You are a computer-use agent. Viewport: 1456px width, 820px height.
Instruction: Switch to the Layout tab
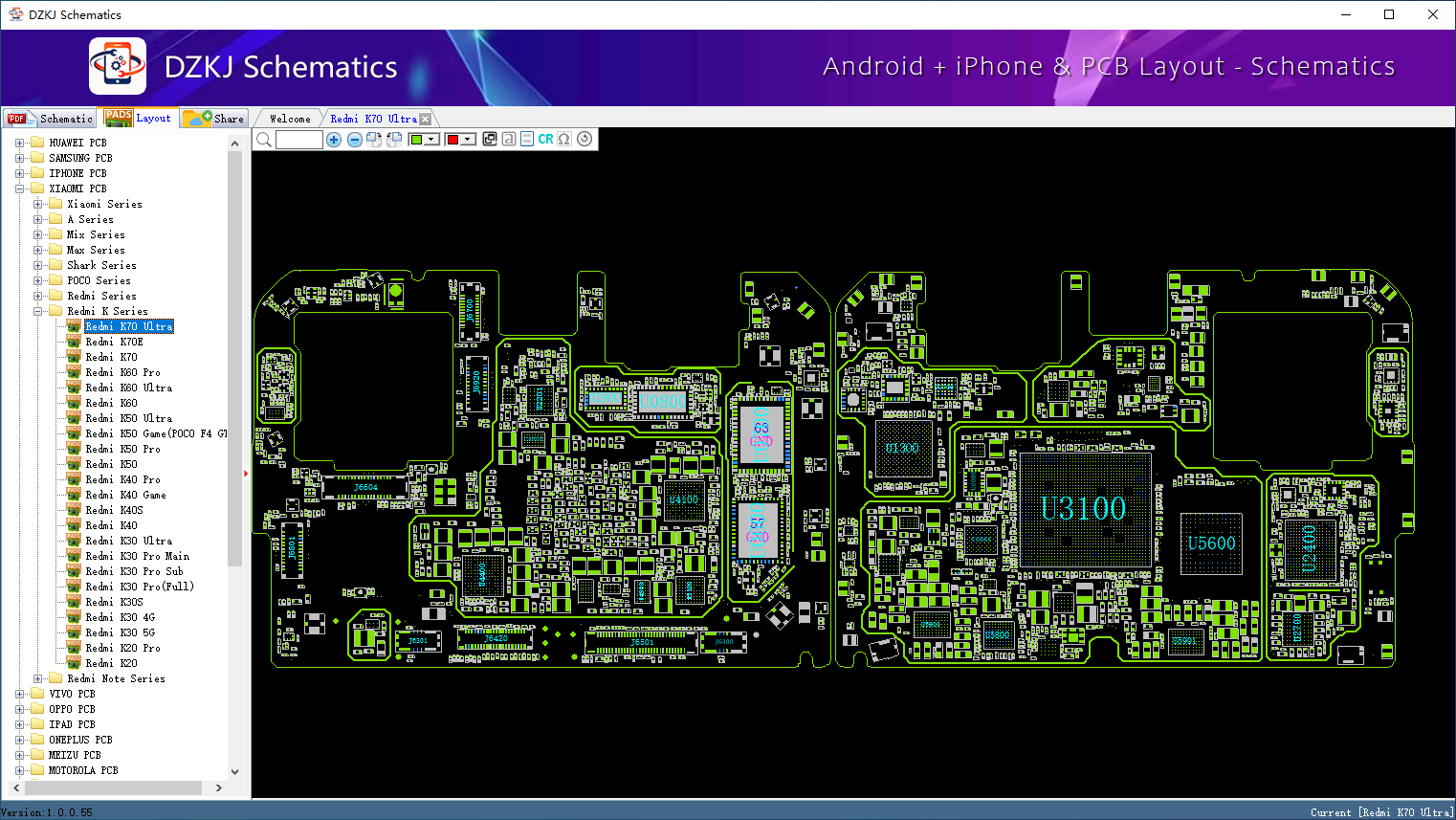coord(140,118)
